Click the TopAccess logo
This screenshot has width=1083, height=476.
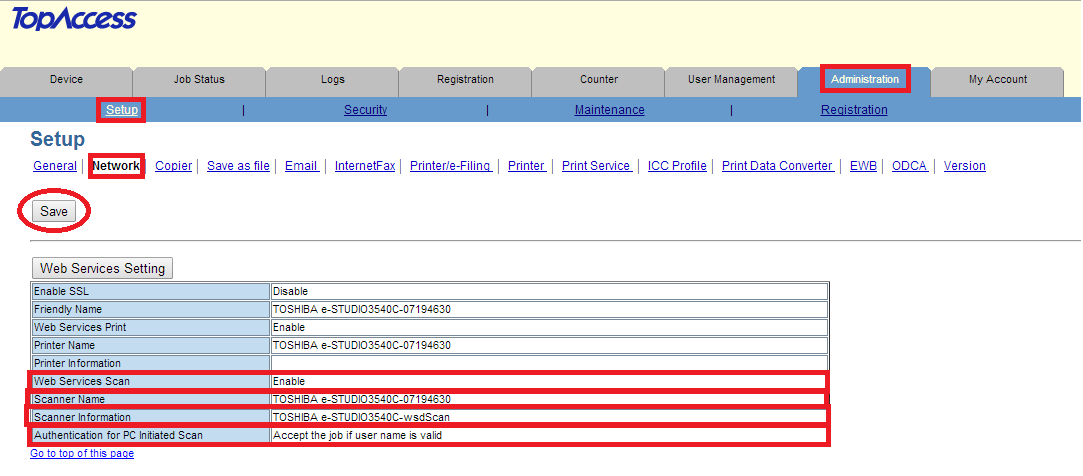tap(73, 19)
